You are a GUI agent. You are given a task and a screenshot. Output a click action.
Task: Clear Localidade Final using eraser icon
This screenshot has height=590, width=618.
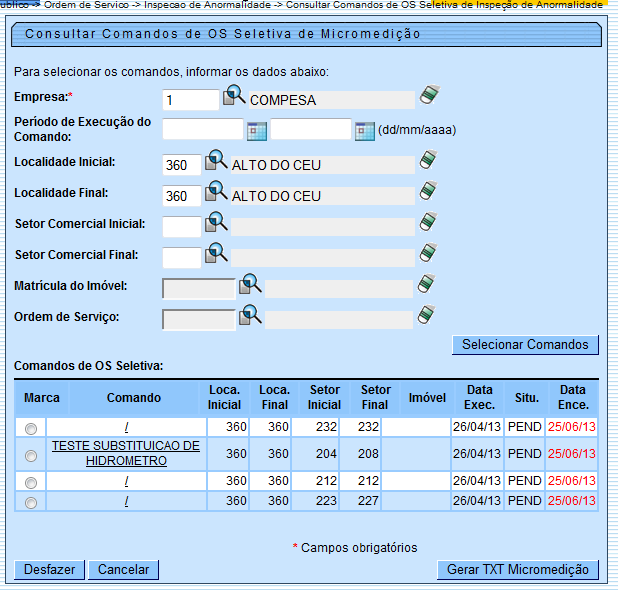tap(428, 192)
